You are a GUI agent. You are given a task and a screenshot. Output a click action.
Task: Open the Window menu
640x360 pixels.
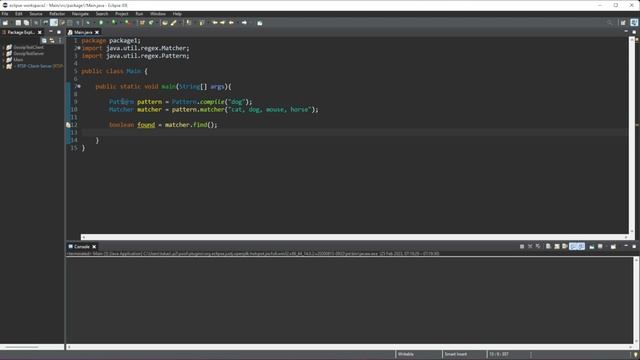(158, 14)
